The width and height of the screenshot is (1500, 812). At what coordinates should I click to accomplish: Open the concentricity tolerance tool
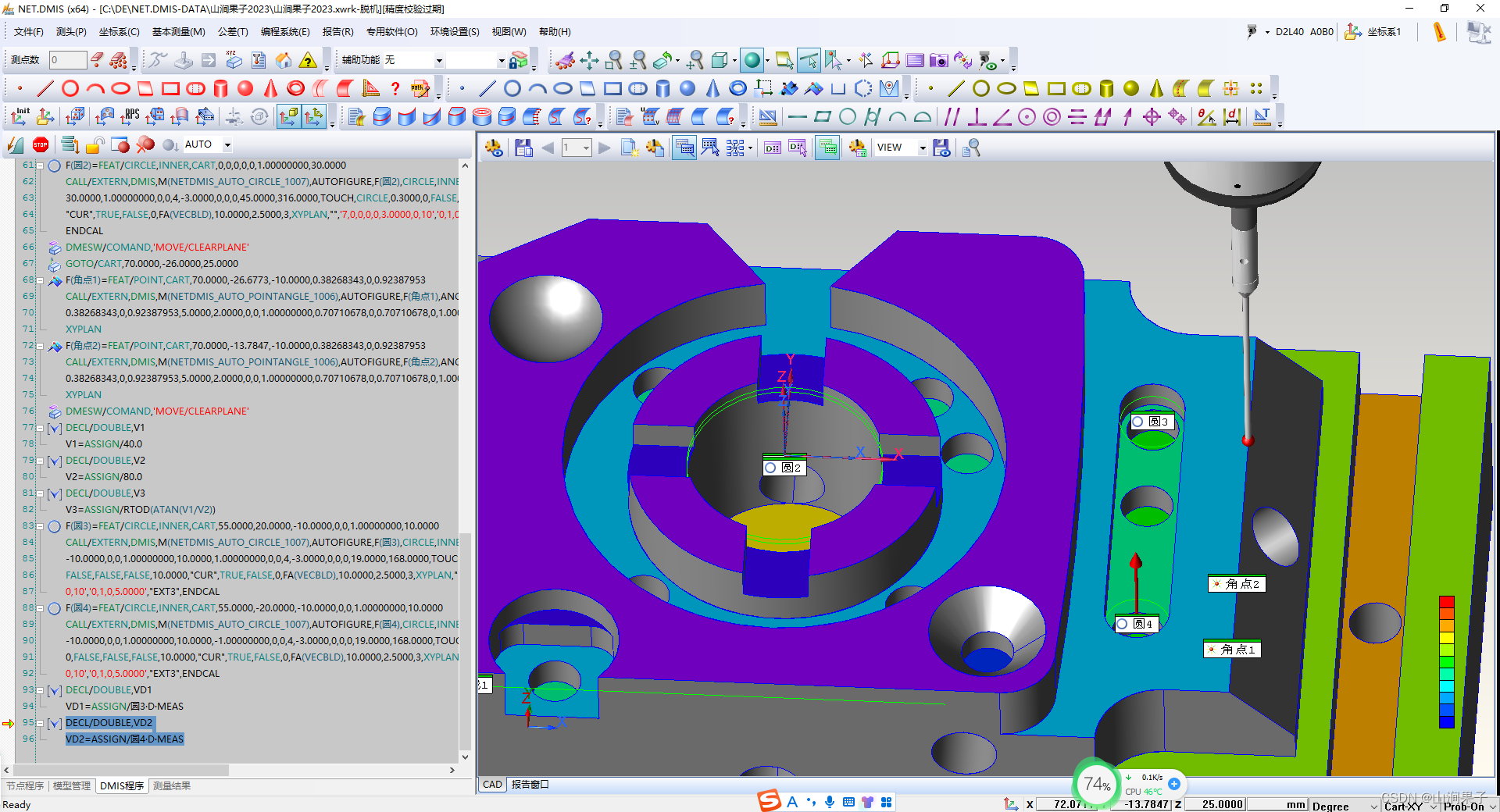[x=1052, y=117]
